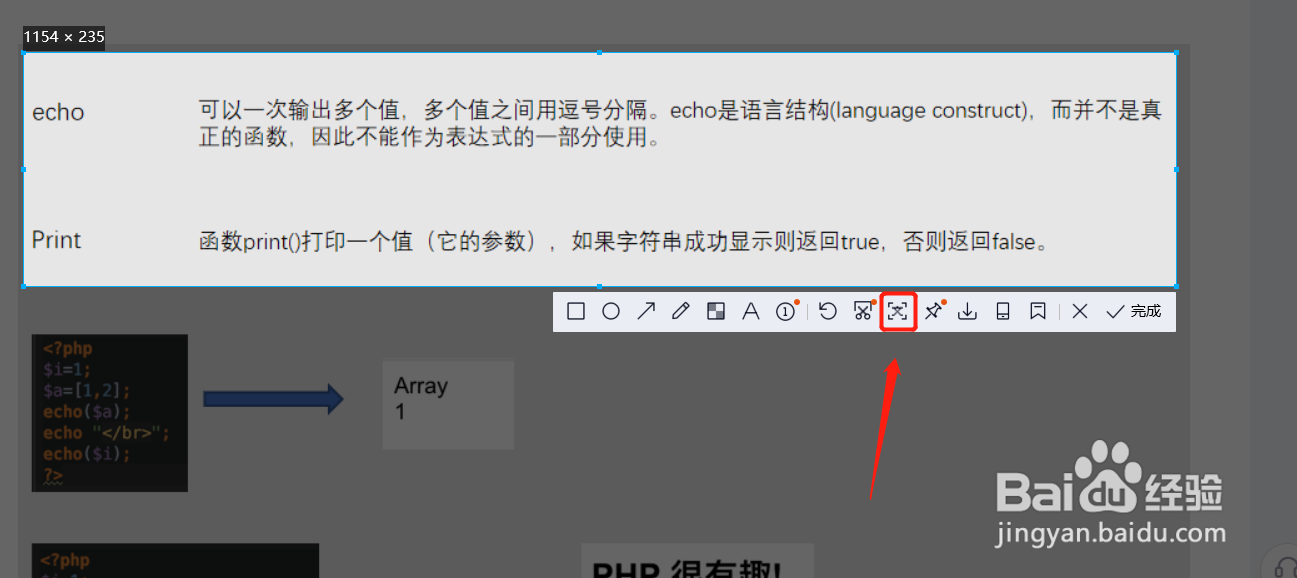Select the text annotation tool

tap(750, 311)
